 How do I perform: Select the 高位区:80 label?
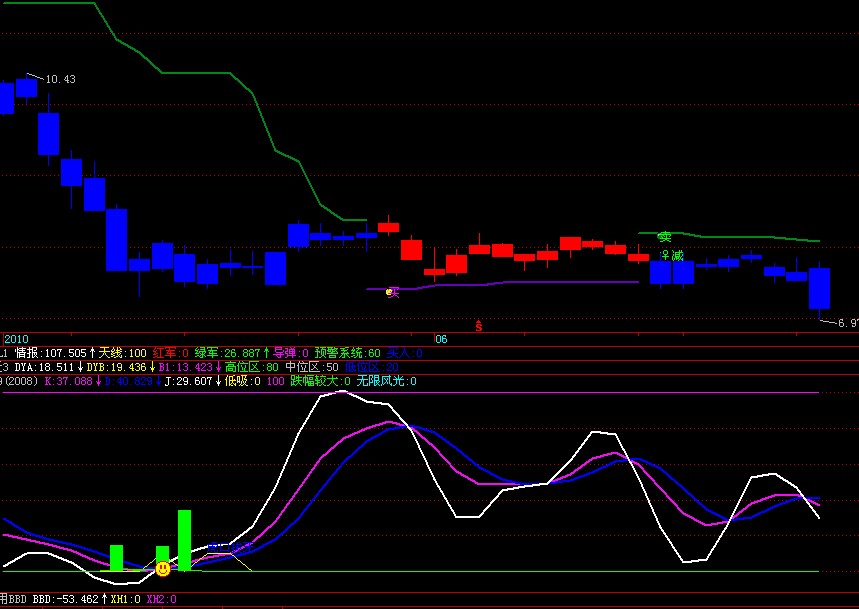[251, 367]
